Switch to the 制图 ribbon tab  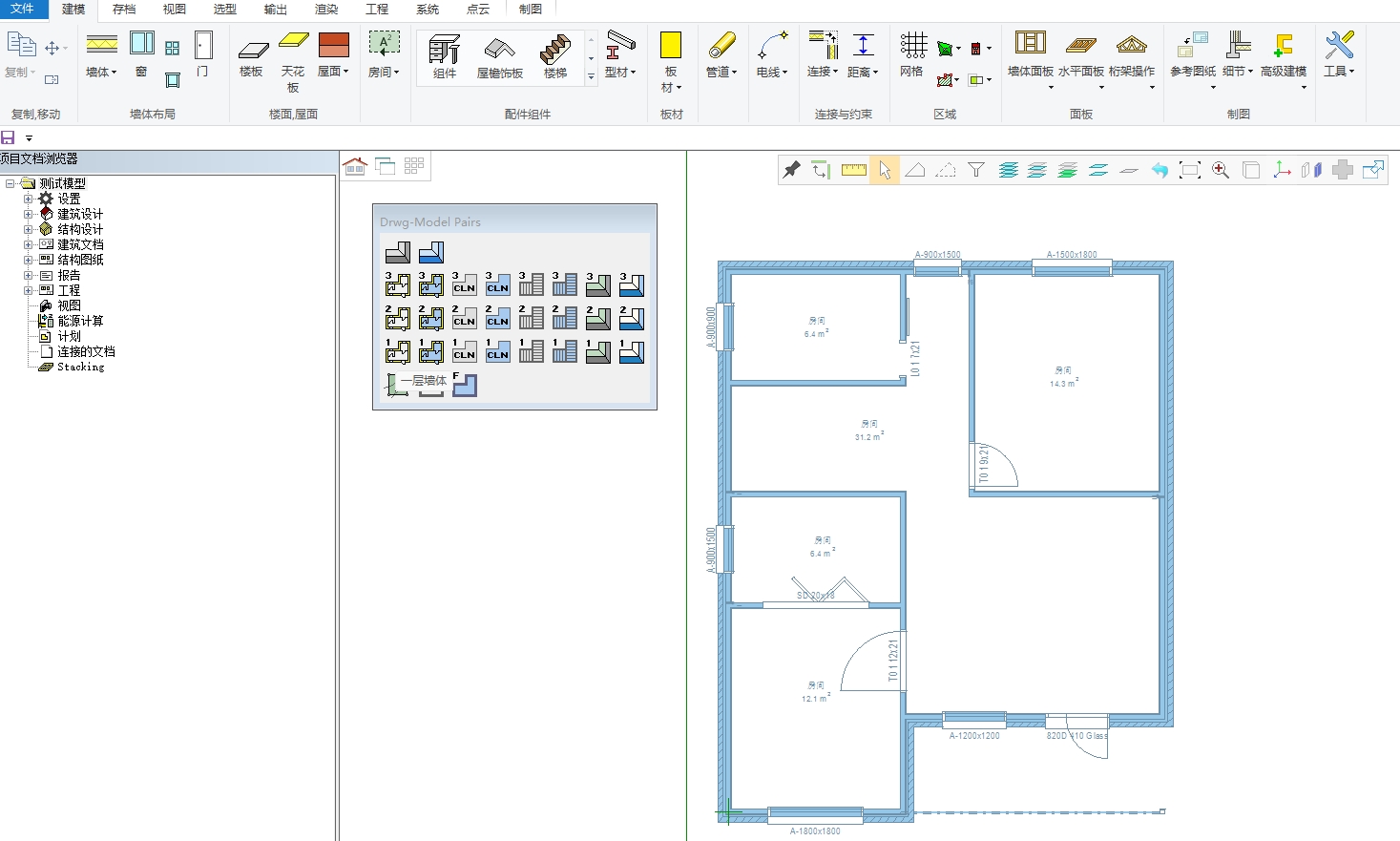pos(531,9)
